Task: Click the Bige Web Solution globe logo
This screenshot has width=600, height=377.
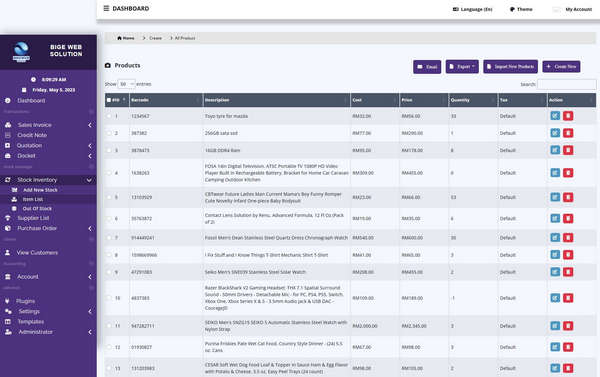Action: pos(21,52)
